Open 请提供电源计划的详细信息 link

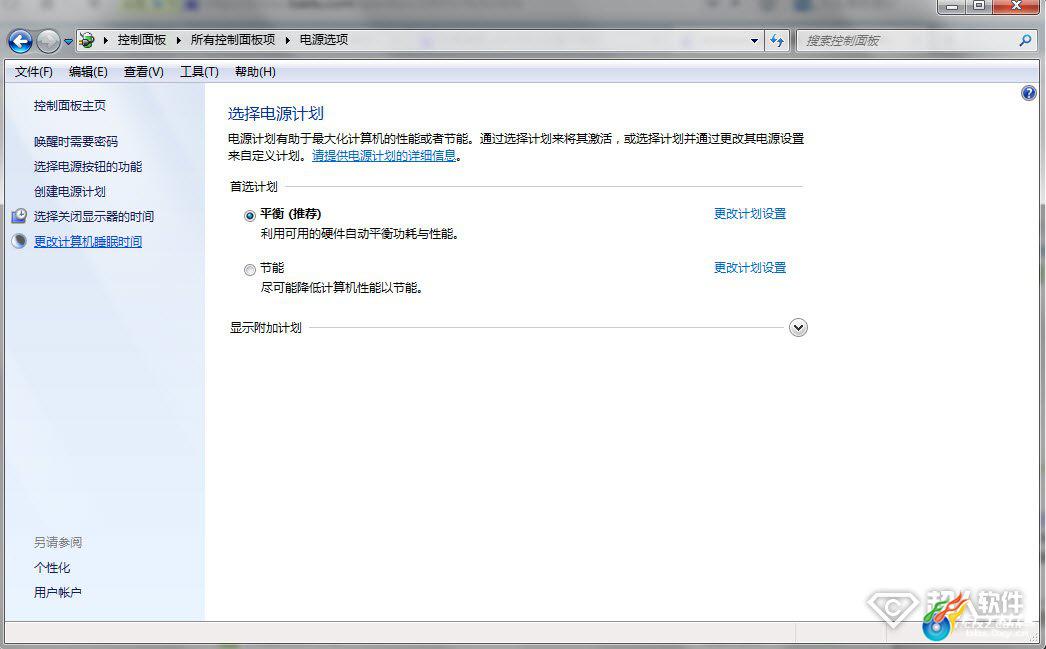[x=384, y=155]
